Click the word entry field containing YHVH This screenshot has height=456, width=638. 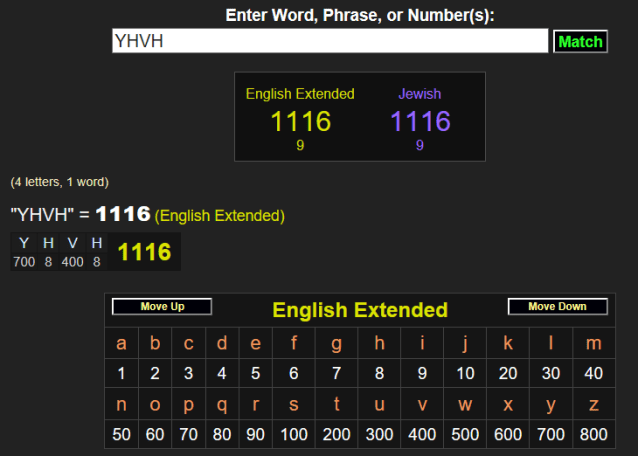point(330,41)
